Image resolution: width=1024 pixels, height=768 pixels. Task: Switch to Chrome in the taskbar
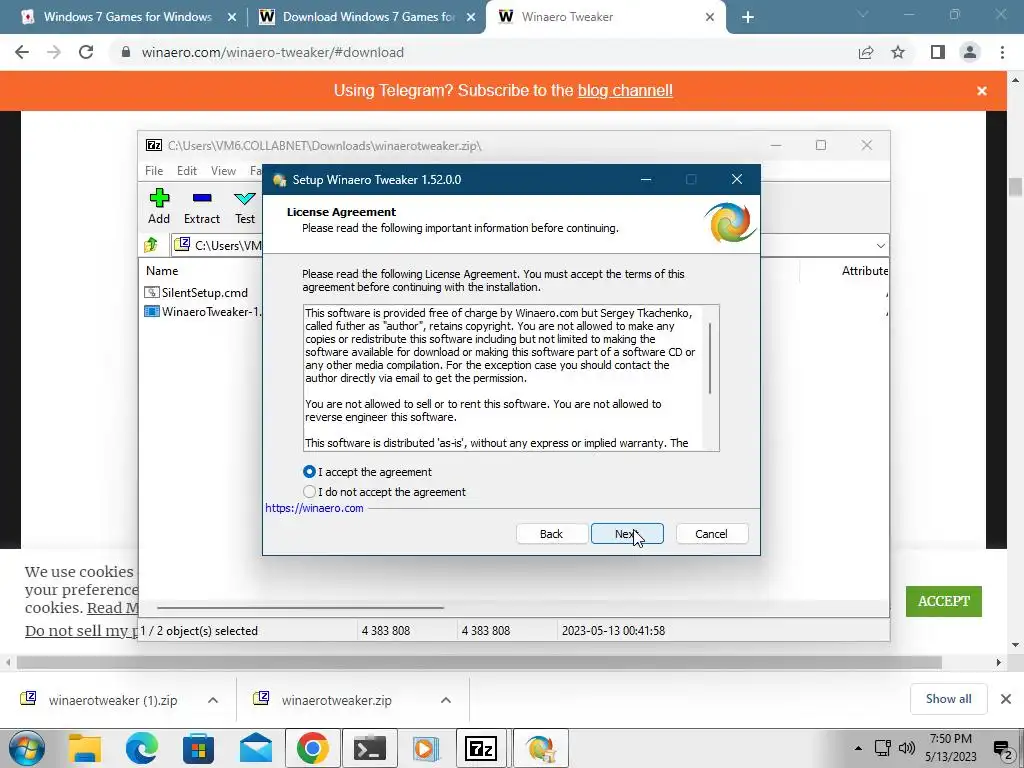(312, 748)
